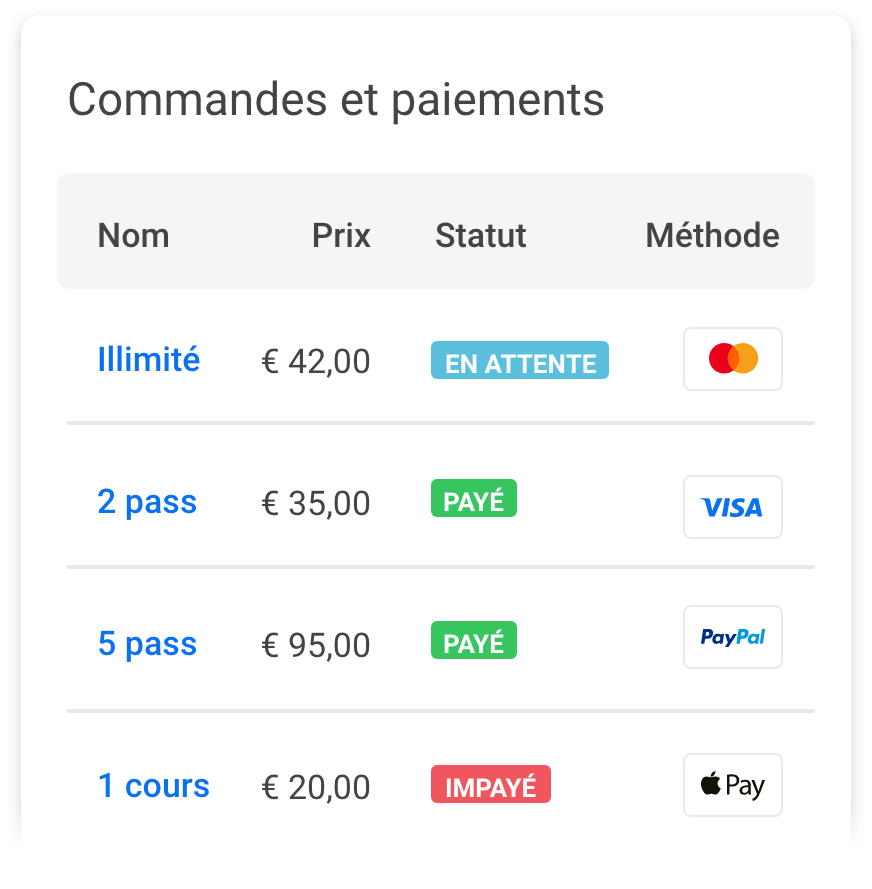Screen dimensions: 872x889
Task: Select the € 95,00 price cell
Action: point(316,645)
